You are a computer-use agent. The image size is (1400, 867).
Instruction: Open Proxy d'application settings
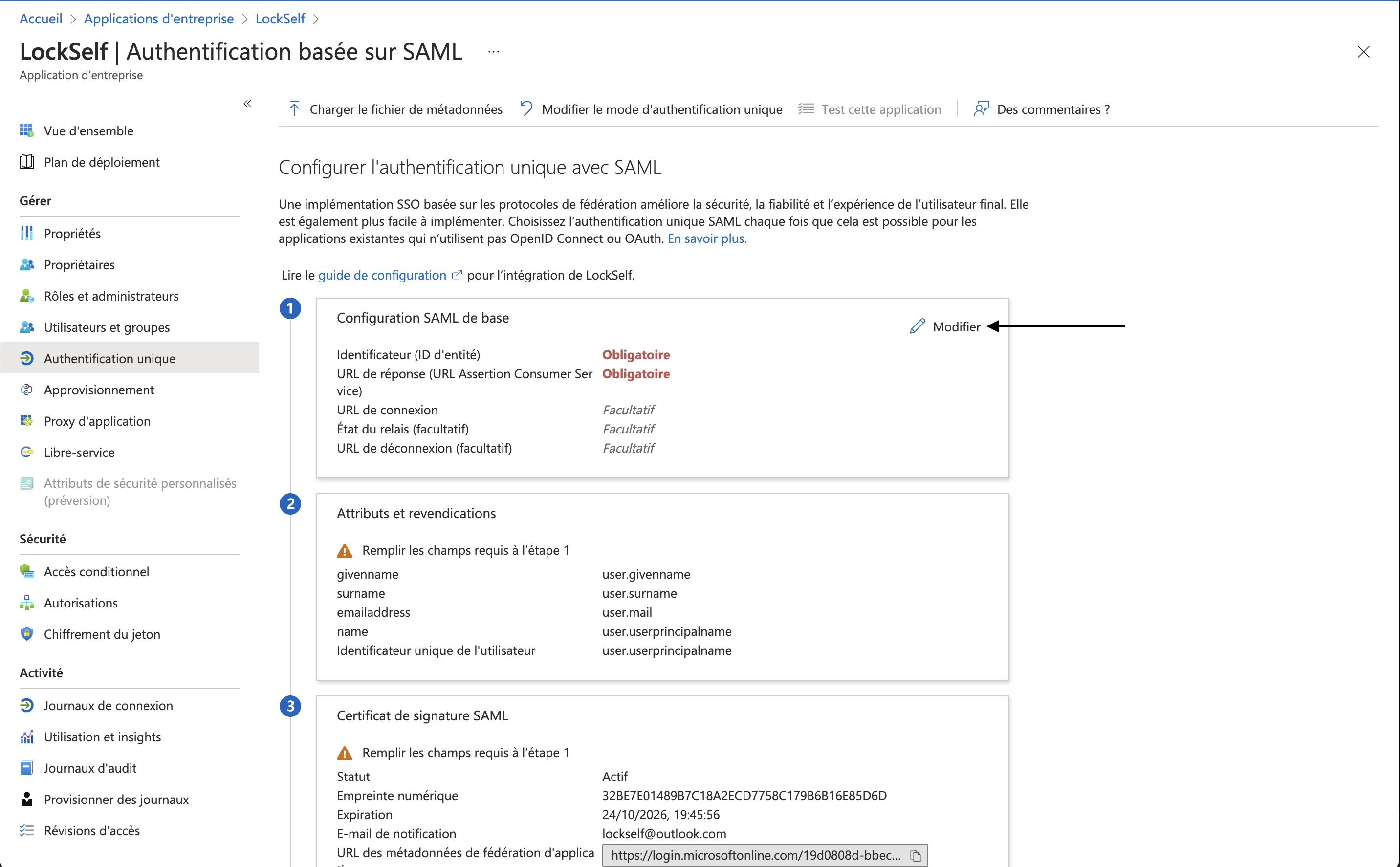tap(97, 421)
